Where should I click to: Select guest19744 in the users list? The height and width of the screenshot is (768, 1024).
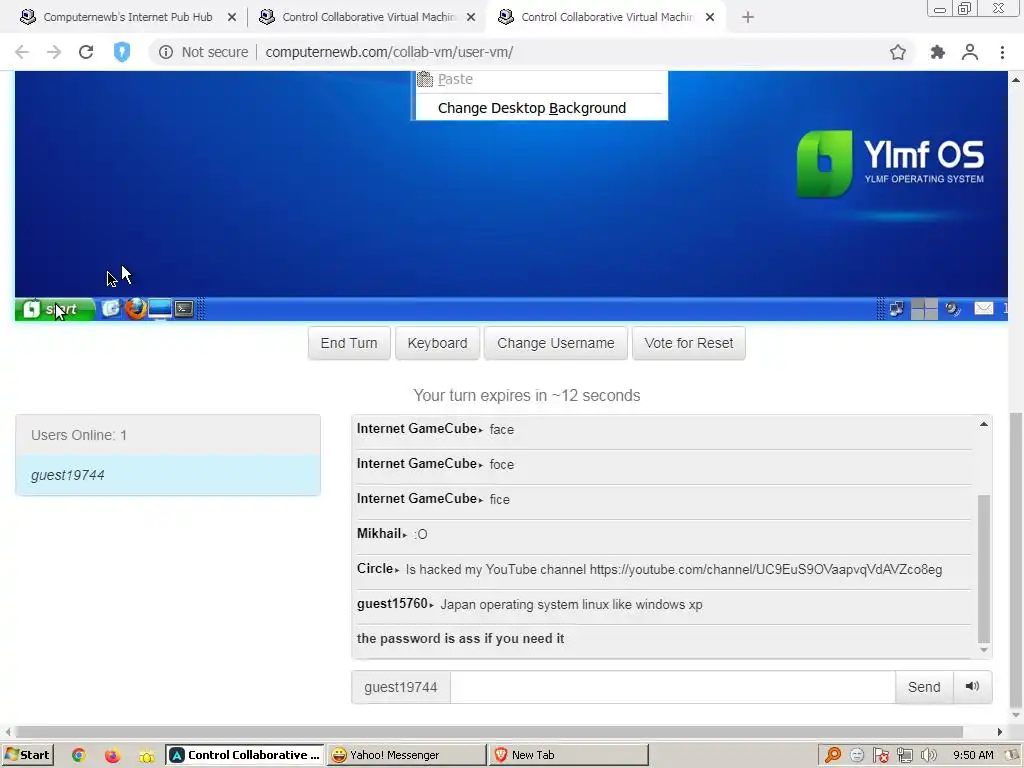tap(168, 475)
